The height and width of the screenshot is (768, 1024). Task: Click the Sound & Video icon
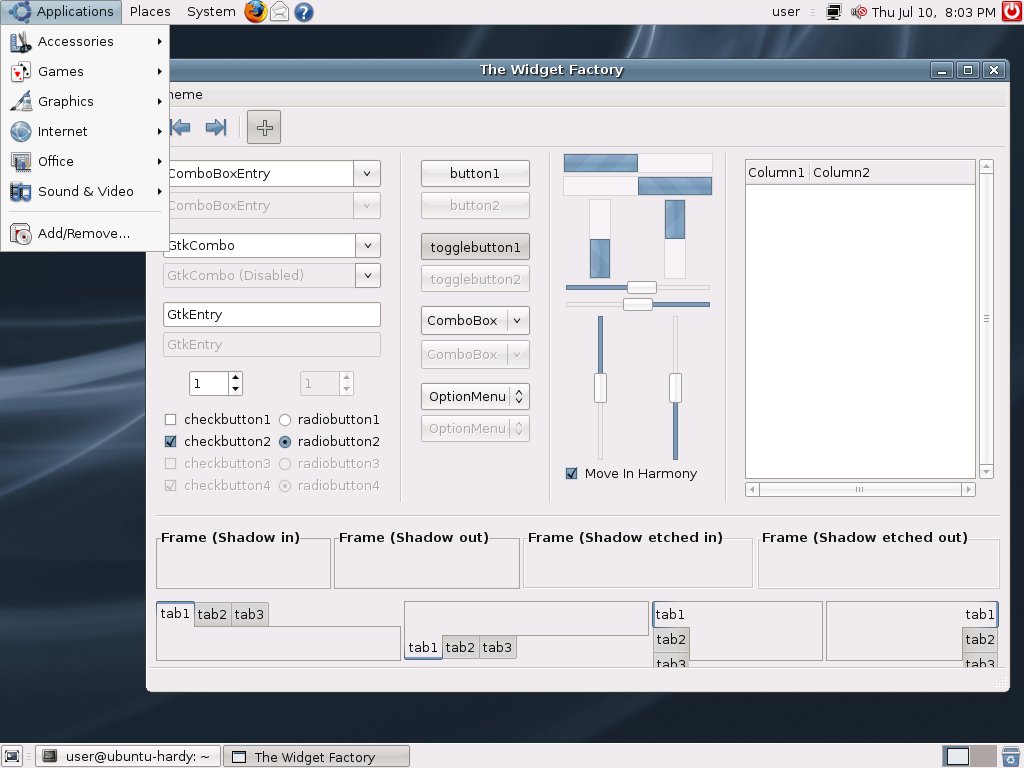point(20,192)
